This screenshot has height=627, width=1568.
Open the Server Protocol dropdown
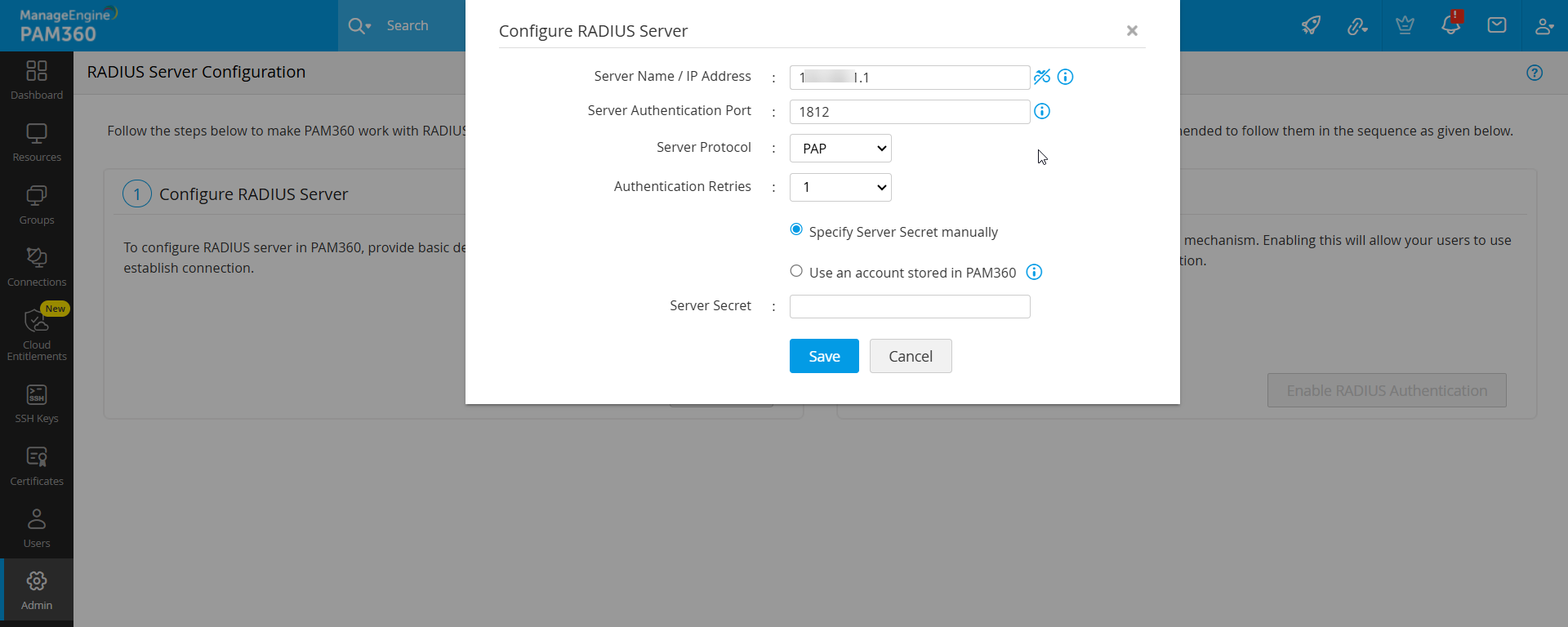(x=840, y=148)
